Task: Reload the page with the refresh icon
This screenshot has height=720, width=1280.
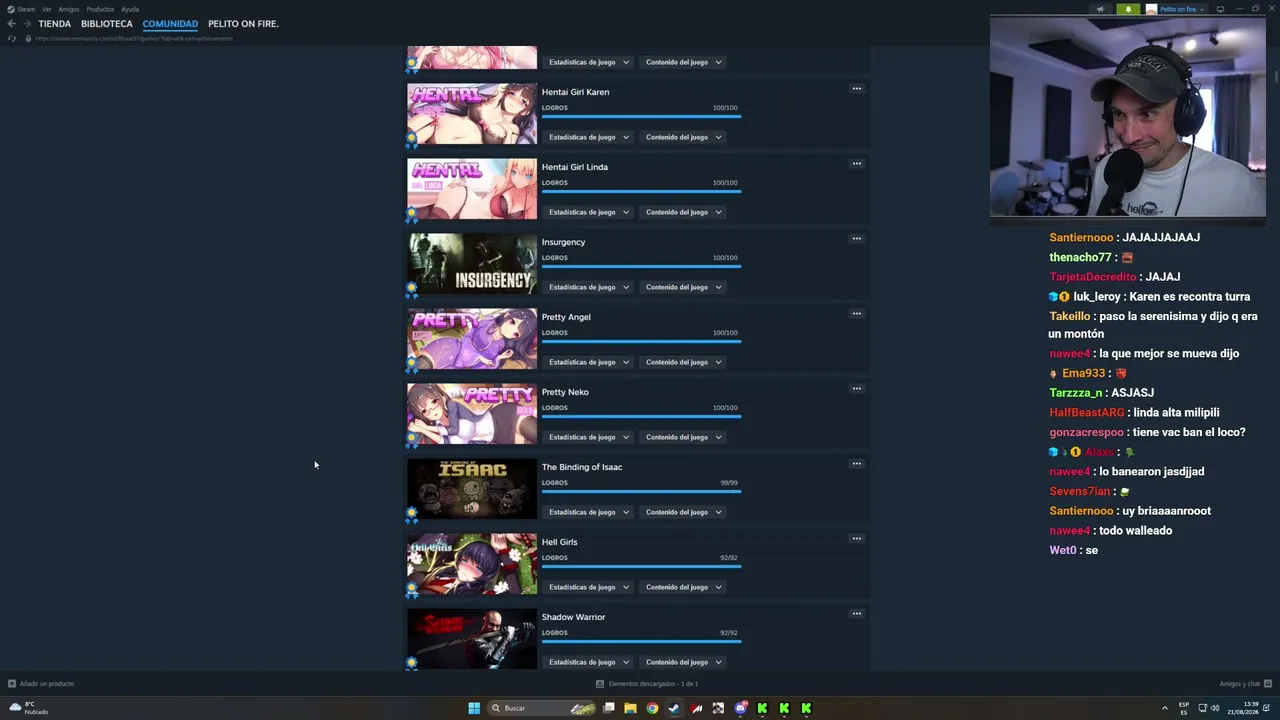Action: 12,38
